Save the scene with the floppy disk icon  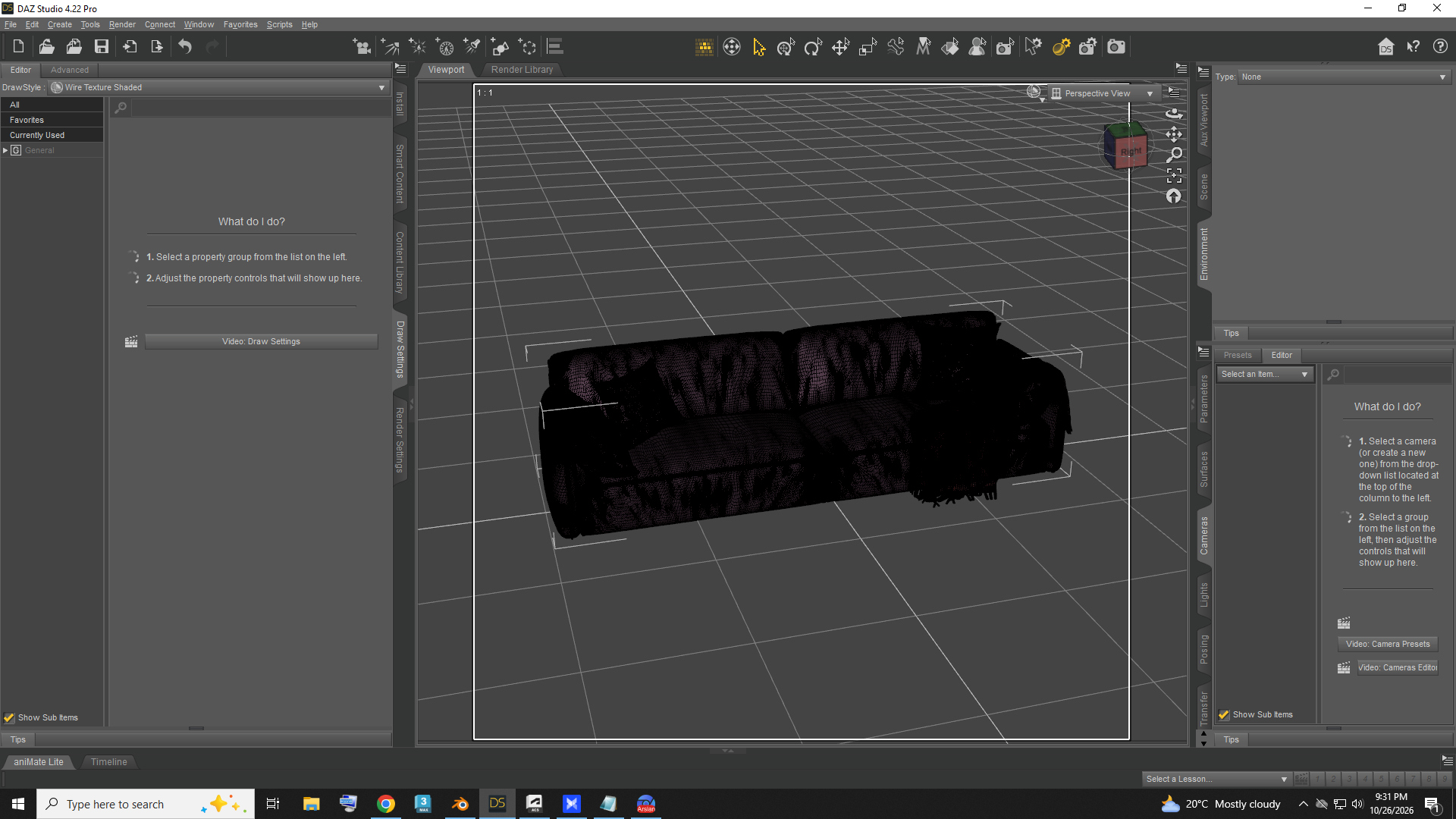(x=101, y=47)
